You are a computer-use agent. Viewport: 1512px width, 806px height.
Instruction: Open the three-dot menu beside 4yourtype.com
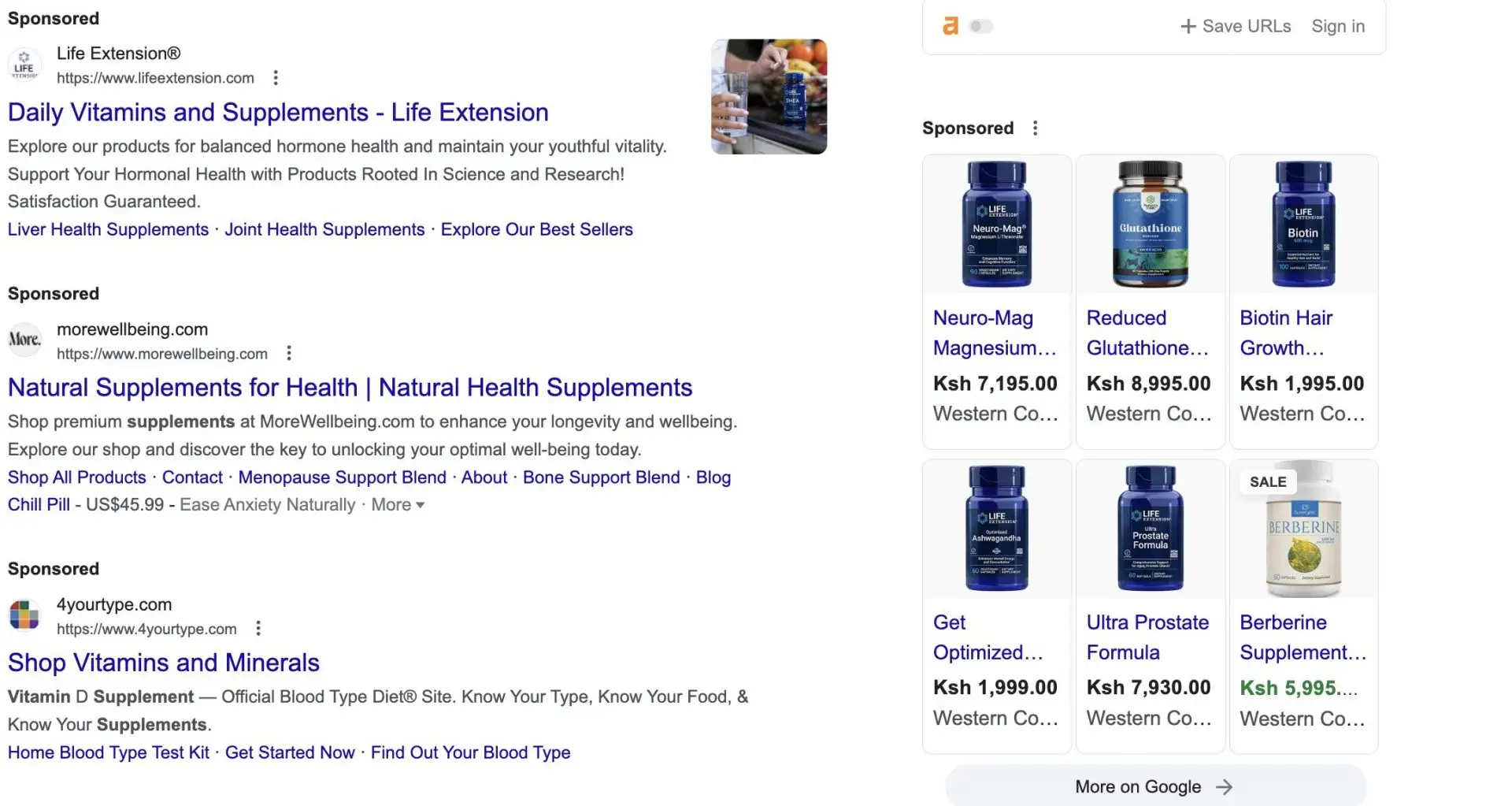pyautogui.click(x=258, y=628)
